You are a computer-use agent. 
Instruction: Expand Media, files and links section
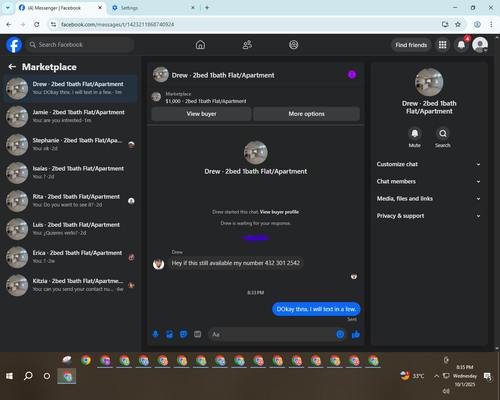429,199
